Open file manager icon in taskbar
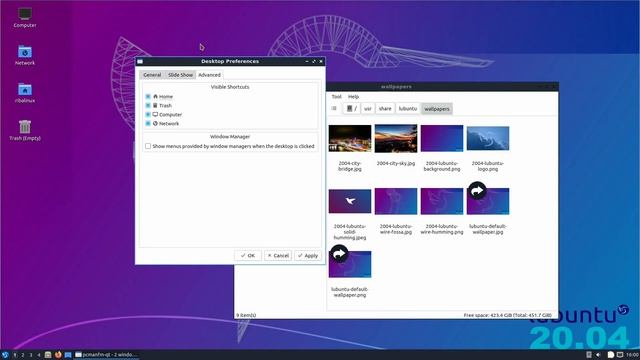Image resolution: width=640 pixels, height=360 pixels. [48, 355]
